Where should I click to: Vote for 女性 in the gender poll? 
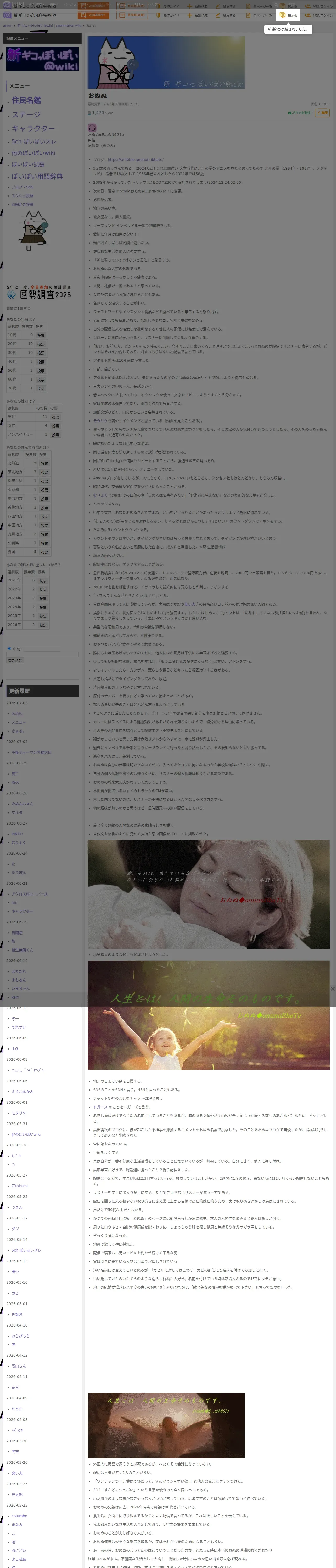coord(55,426)
